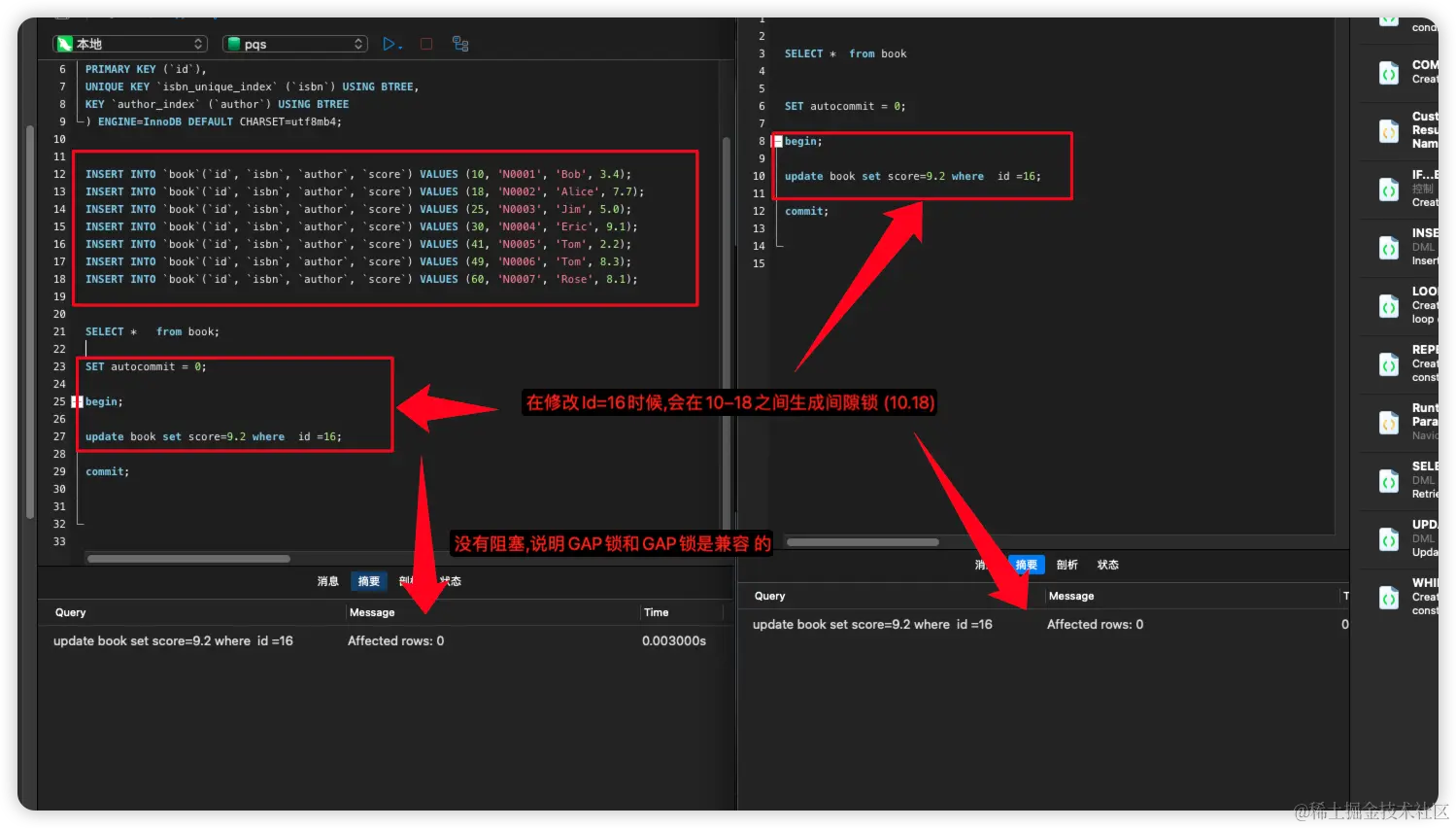Click line 17 INSERT statement with N0006
Viewport: 1456px width, 828px height.
358,261
